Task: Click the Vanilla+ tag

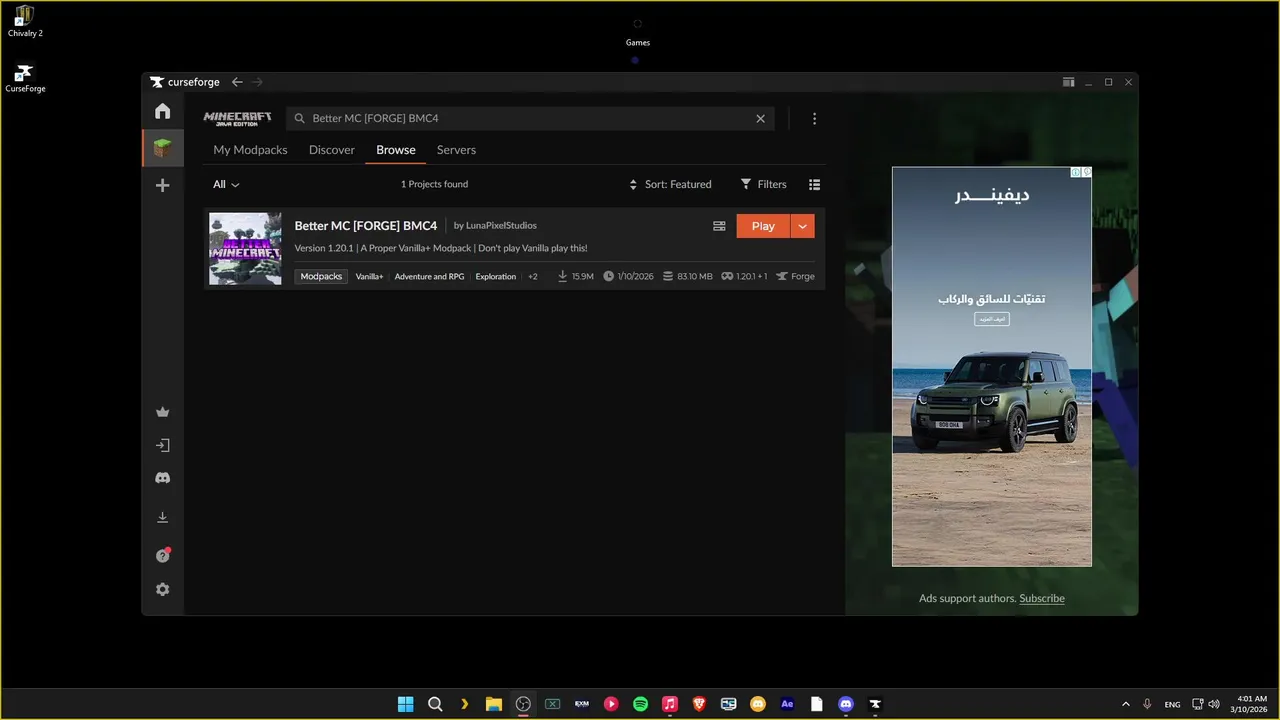Action: pos(369,276)
